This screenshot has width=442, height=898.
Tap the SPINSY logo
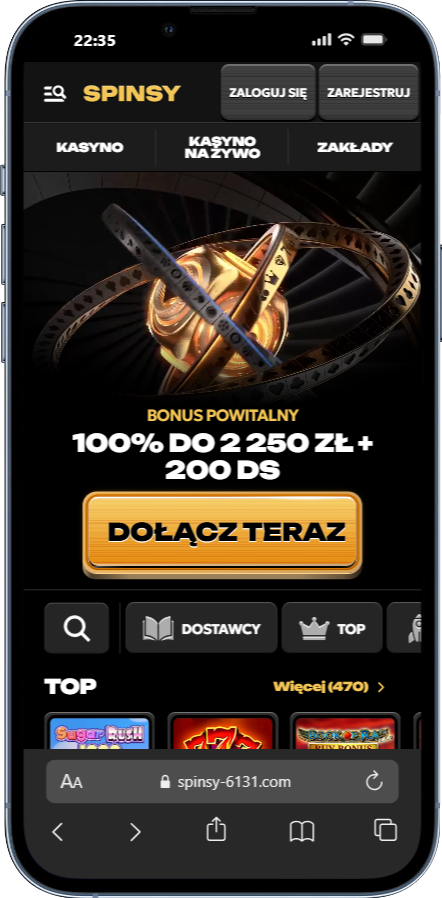[x=132, y=93]
